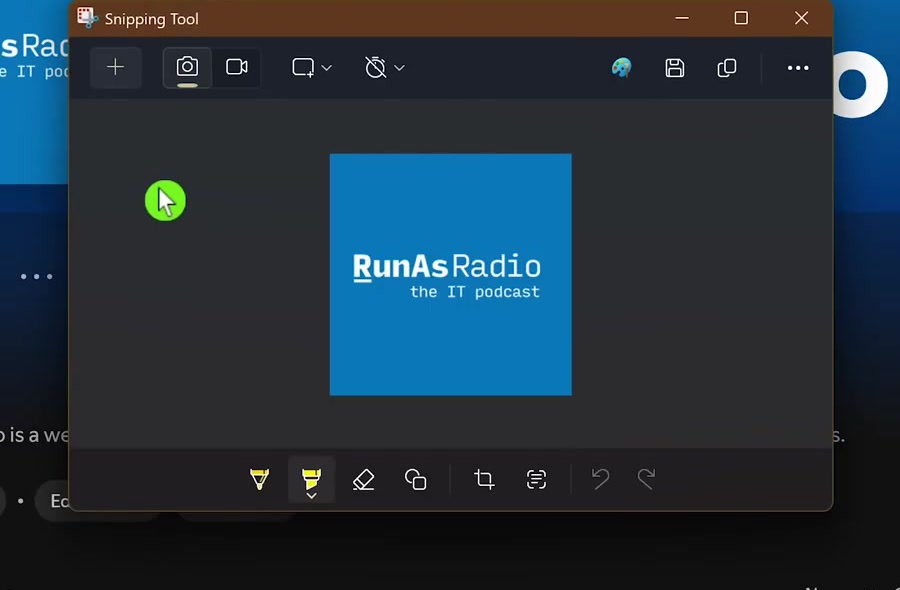Select the Ballpoint pen tool
Viewport: 900px width, 590px height.
tap(259, 479)
